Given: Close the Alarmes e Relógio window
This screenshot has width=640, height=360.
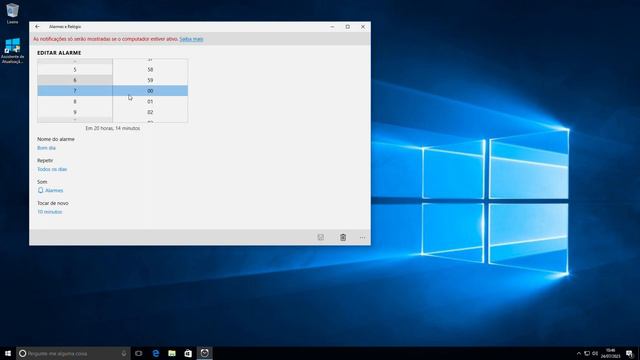Looking at the screenshot, I should point(363,27).
